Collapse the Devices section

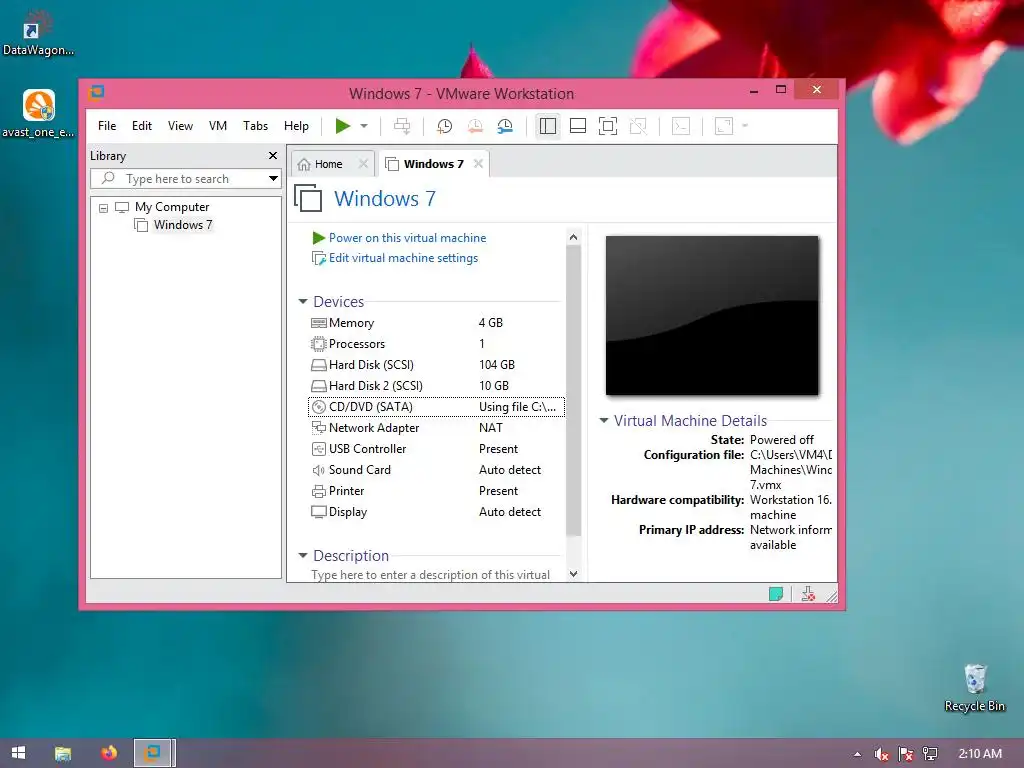click(x=303, y=302)
